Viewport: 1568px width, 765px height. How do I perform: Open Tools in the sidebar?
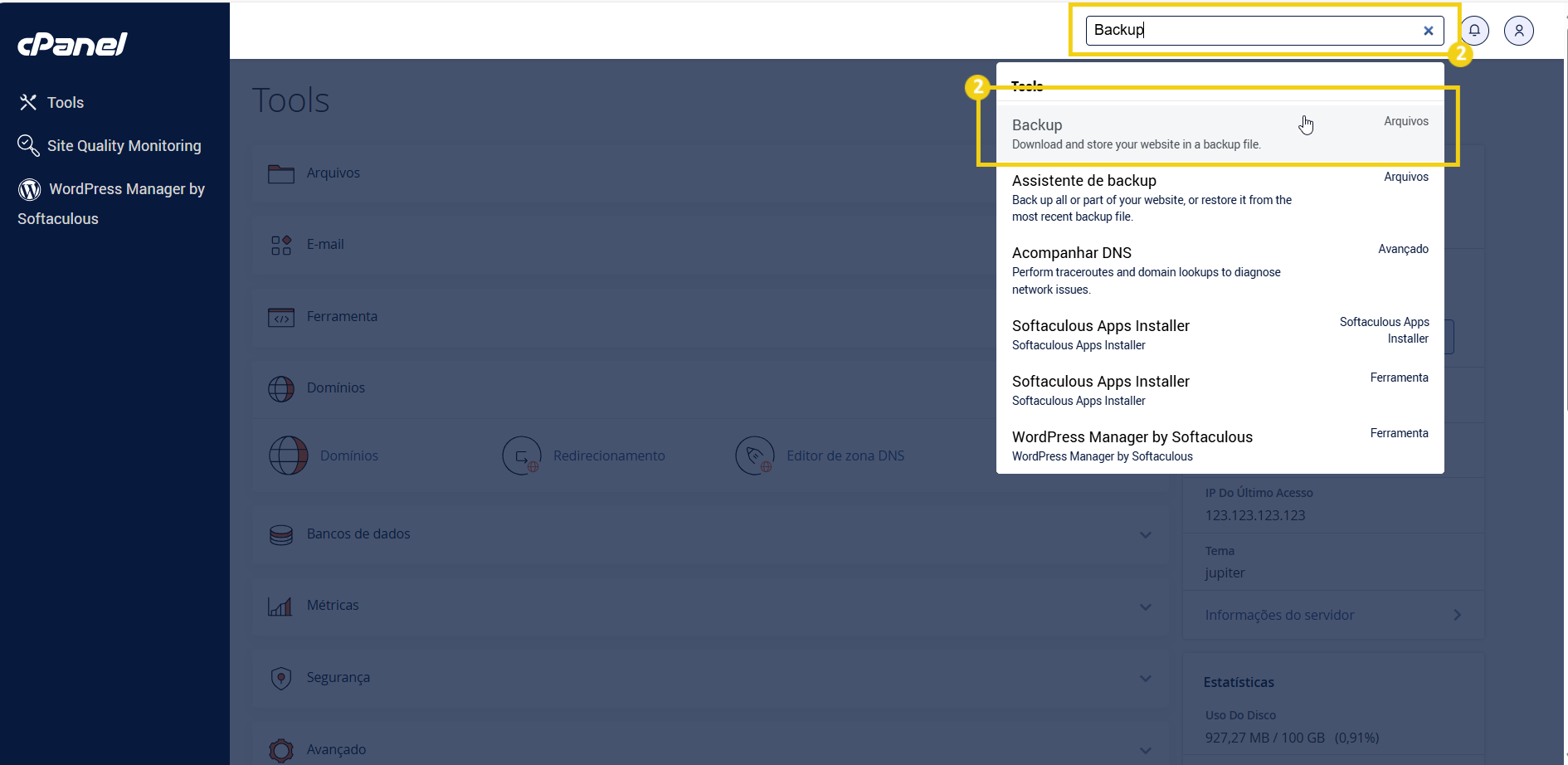point(66,103)
